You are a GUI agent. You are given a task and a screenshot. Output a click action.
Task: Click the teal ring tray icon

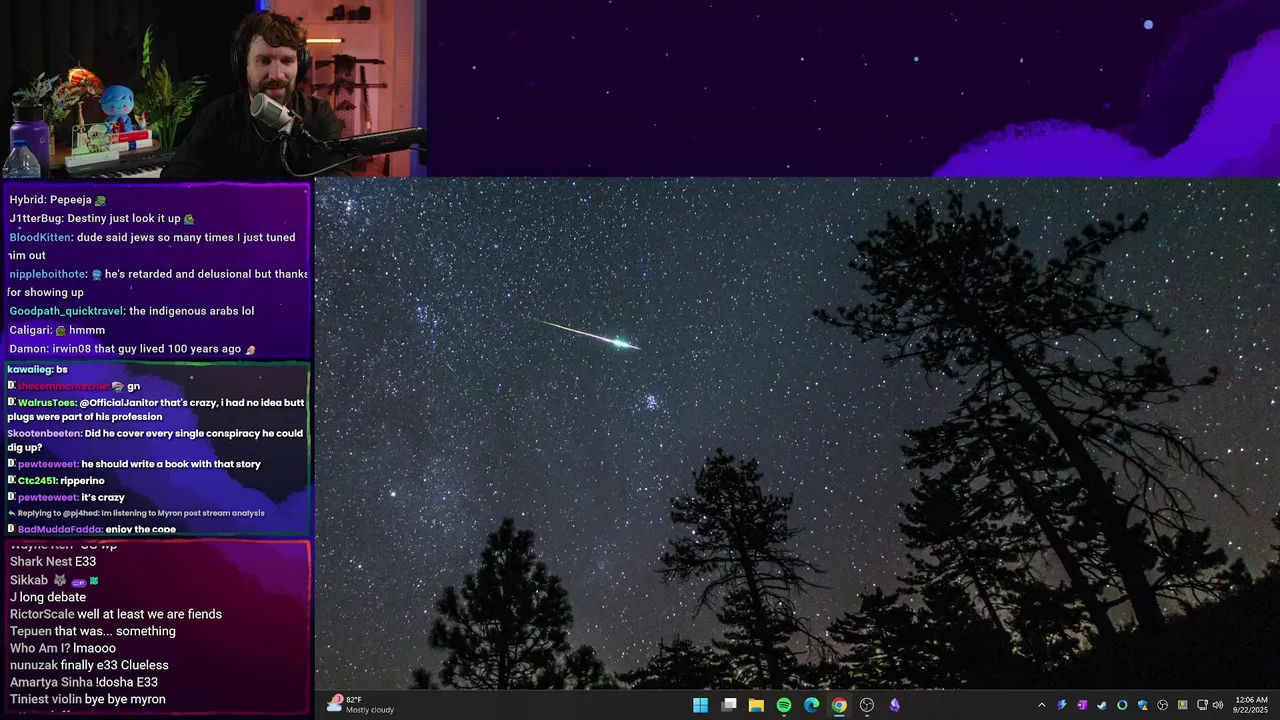point(1122,705)
